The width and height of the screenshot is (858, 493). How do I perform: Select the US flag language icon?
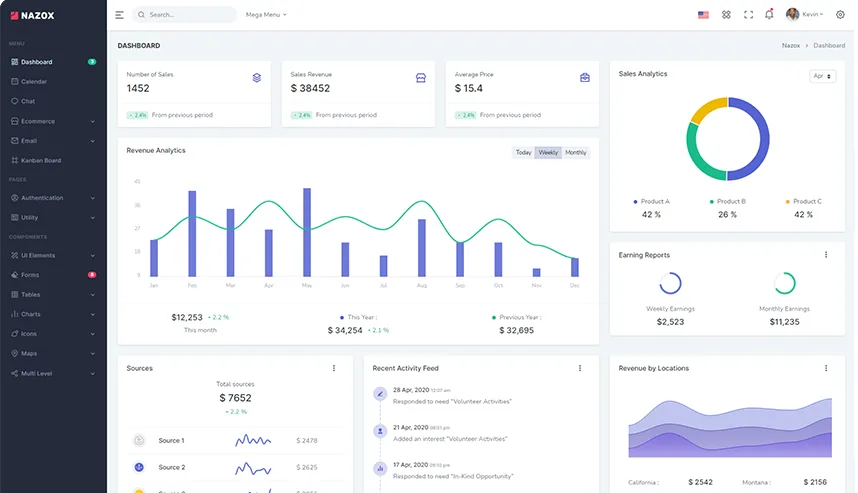(703, 15)
